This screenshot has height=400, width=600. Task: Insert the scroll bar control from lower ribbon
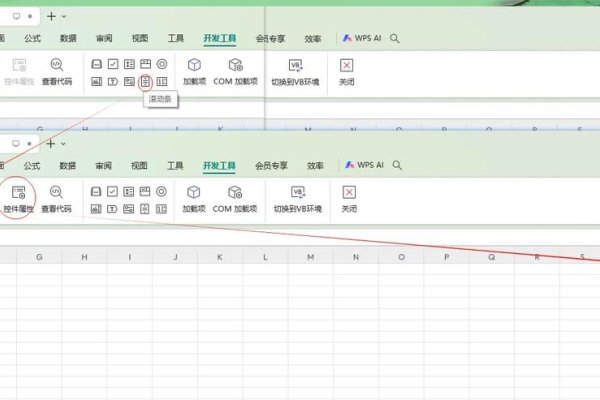(145, 209)
